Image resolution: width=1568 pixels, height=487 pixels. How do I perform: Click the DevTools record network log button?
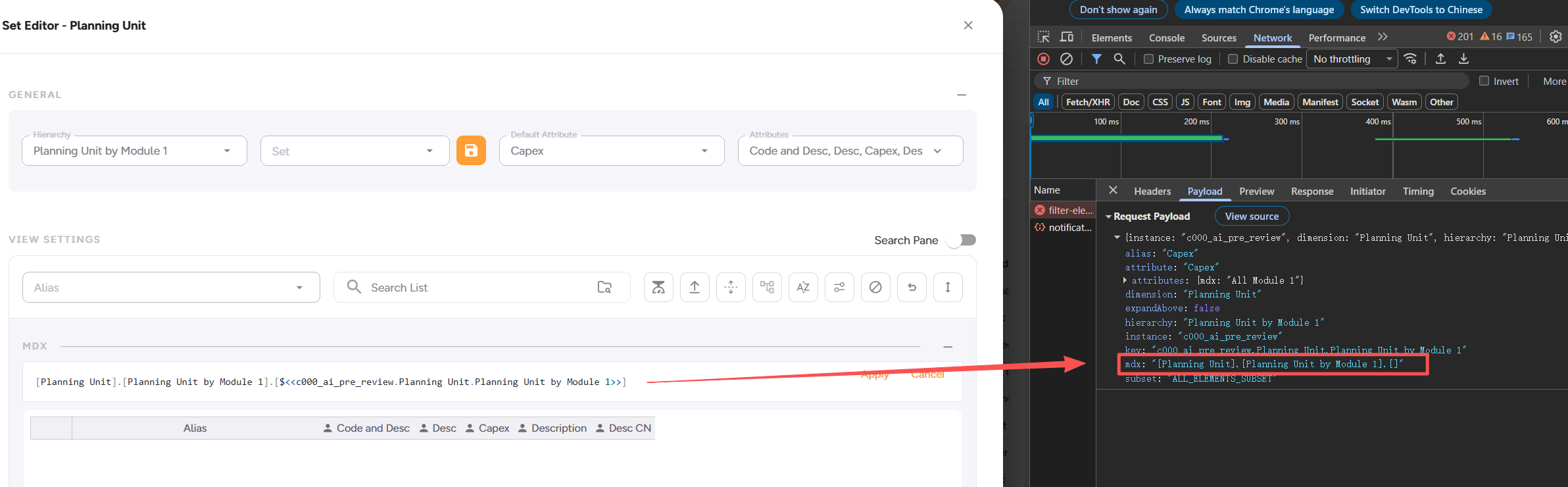[x=1043, y=59]
